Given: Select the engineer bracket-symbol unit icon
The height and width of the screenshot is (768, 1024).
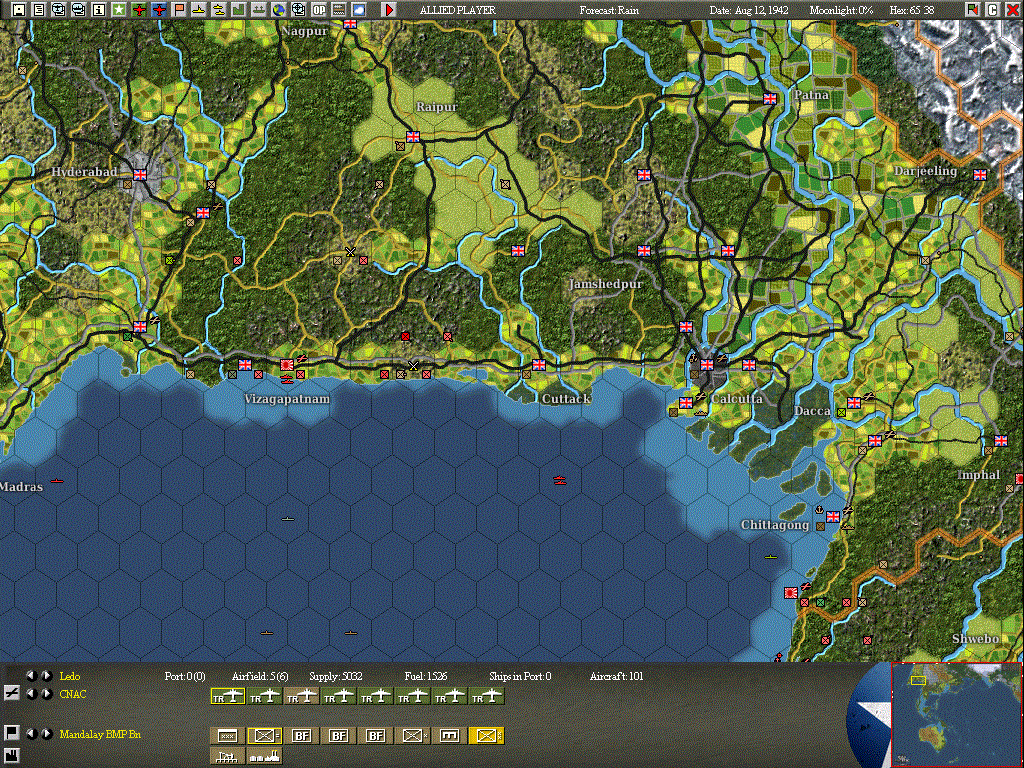Looking at the screenshot, I should tap(449, 736).
